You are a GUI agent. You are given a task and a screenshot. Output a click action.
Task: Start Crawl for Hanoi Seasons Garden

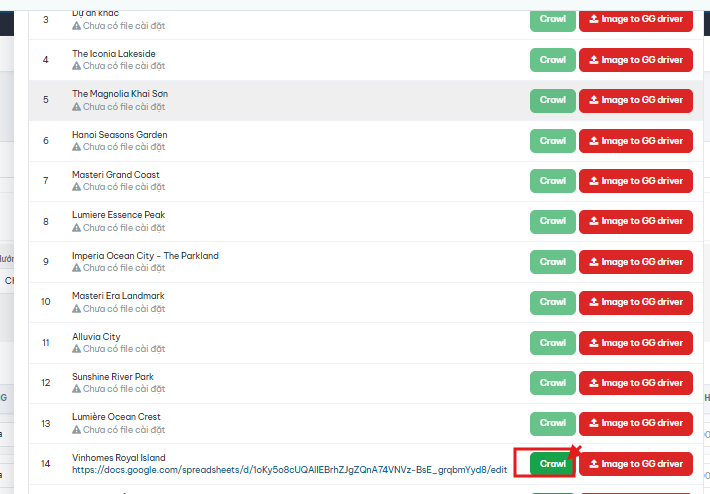point(552,141)
